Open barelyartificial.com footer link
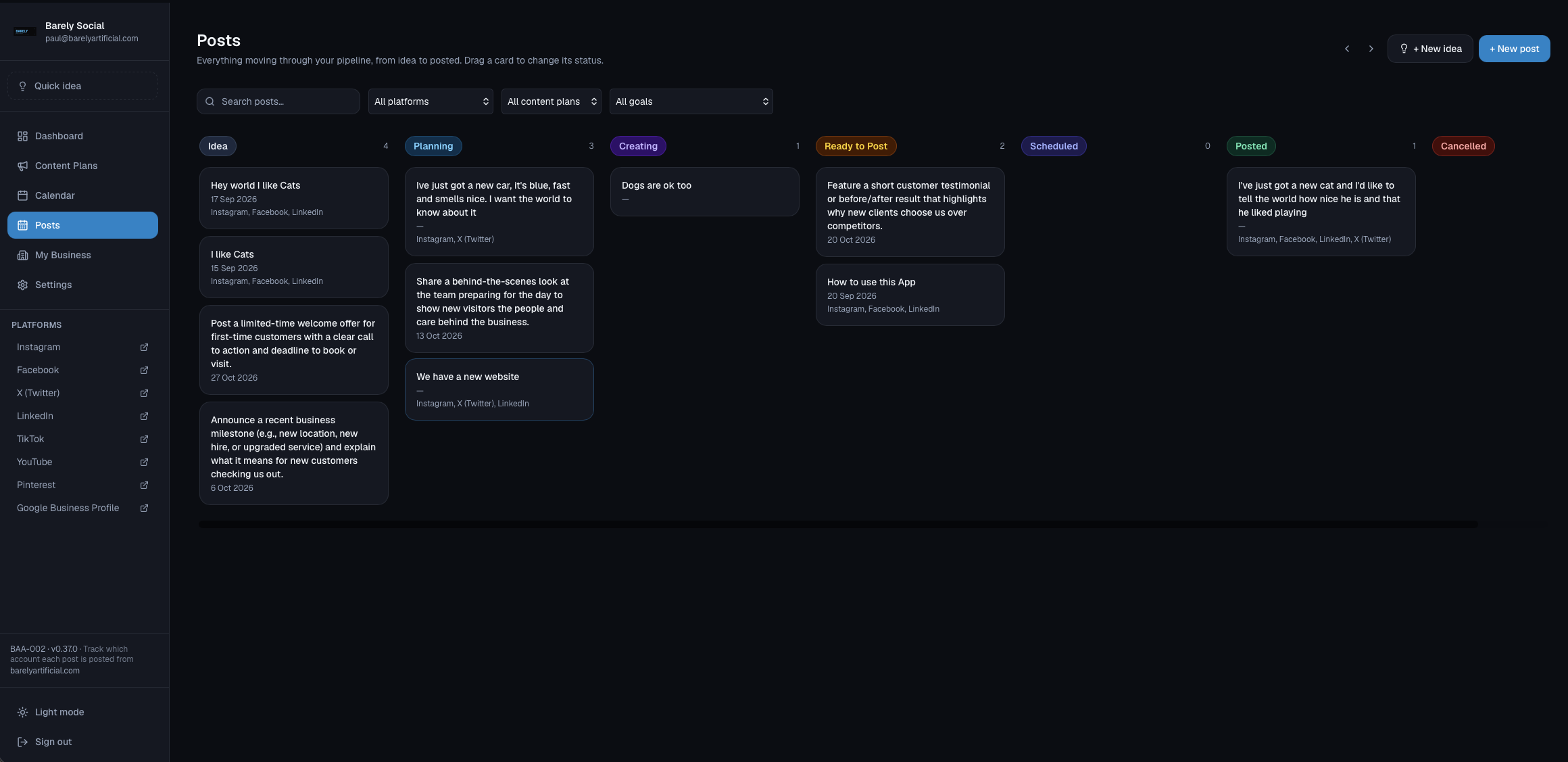Viewport: 1568px width, 762px height. point(45,671)
